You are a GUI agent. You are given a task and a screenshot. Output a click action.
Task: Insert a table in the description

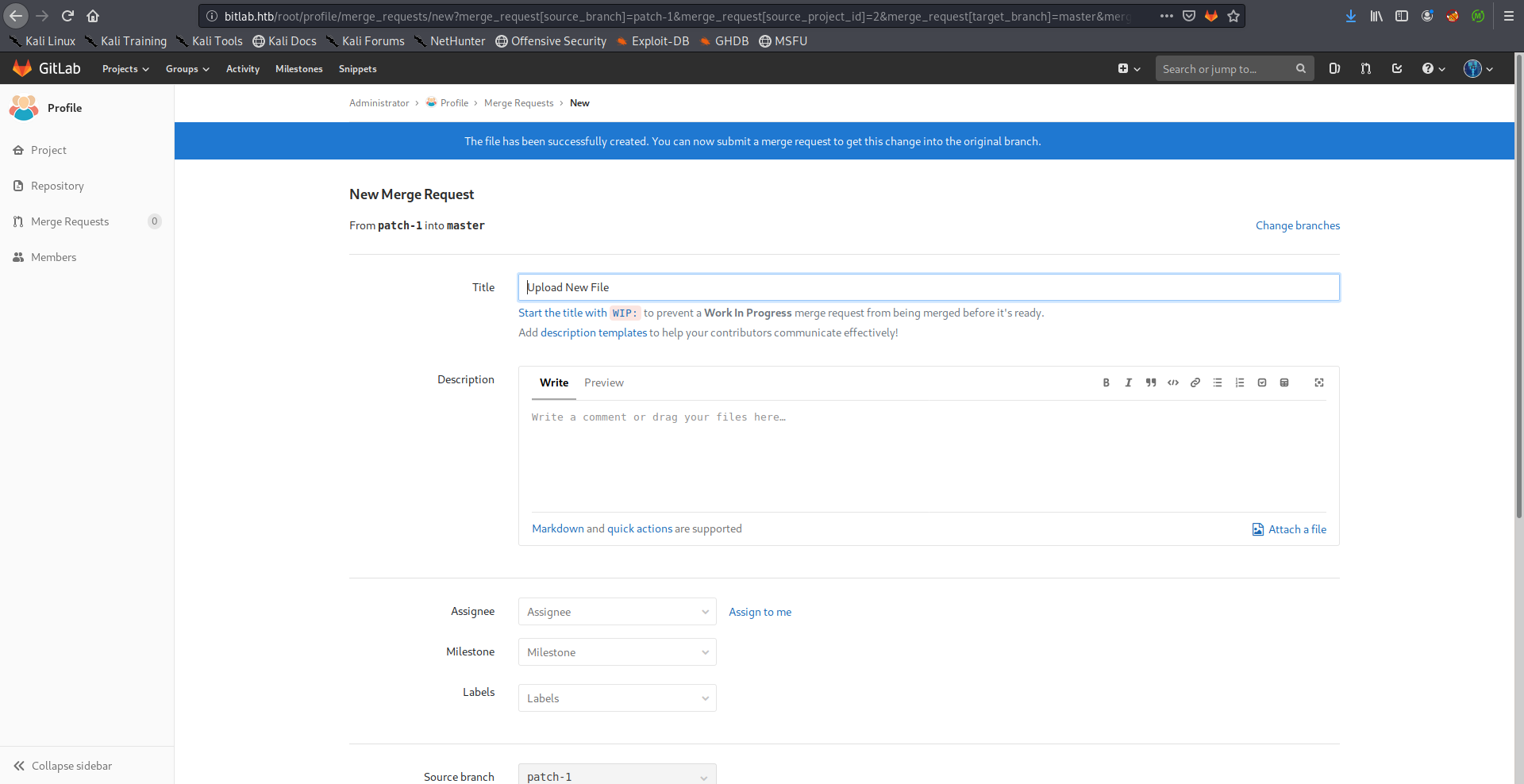(x=1283, y=382)
